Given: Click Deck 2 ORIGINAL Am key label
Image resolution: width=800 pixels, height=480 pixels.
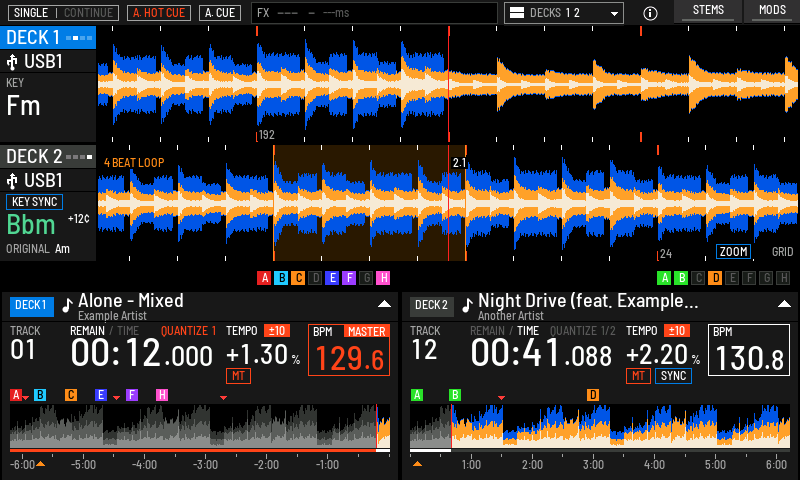Looking at the screenshot, I should (38, 249).
